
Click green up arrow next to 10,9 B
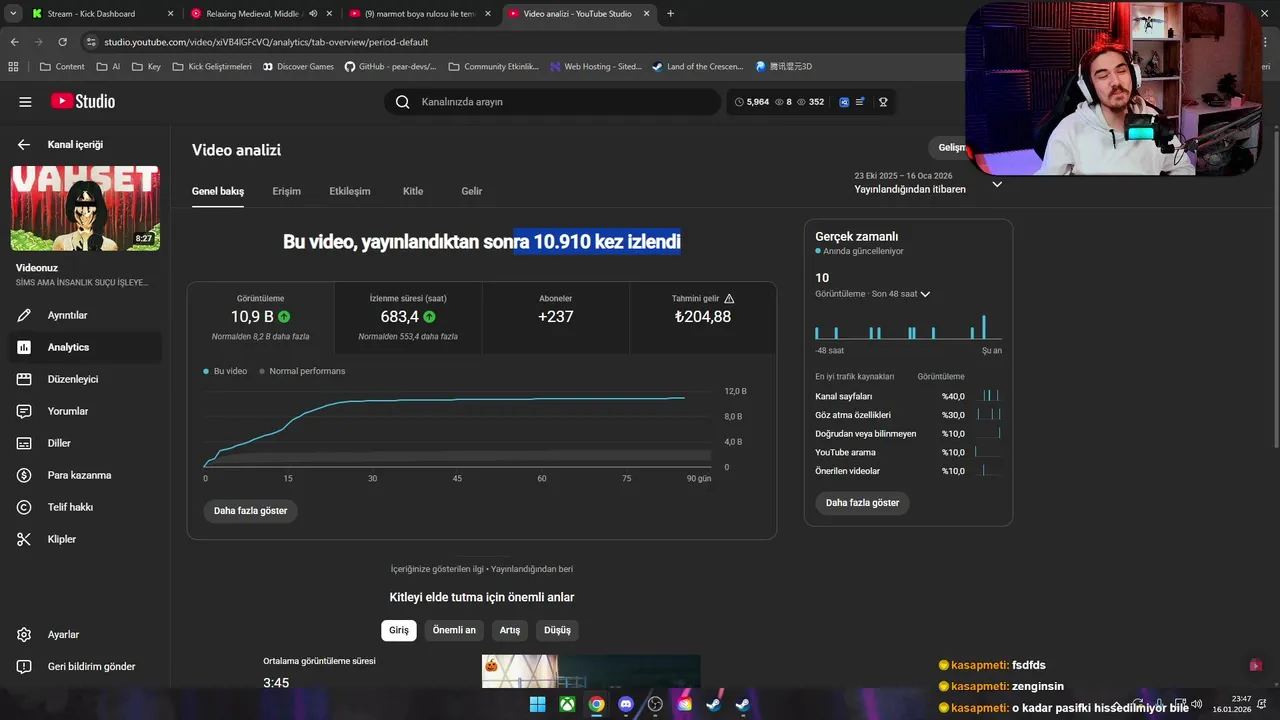[x=284, y=317]
